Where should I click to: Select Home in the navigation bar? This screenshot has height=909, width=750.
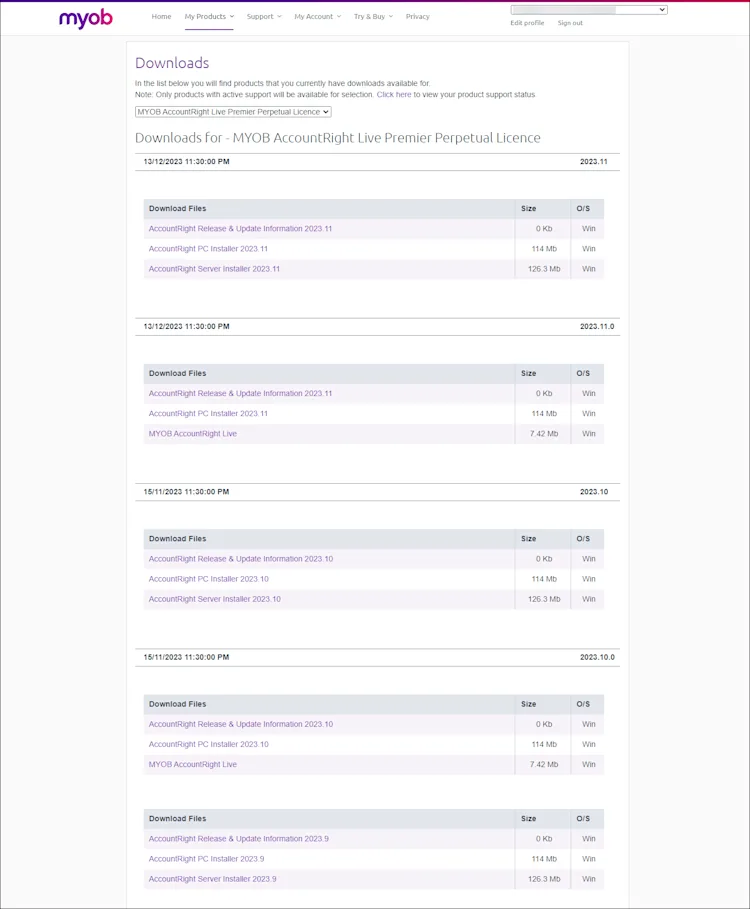click(x=161, y=16)
